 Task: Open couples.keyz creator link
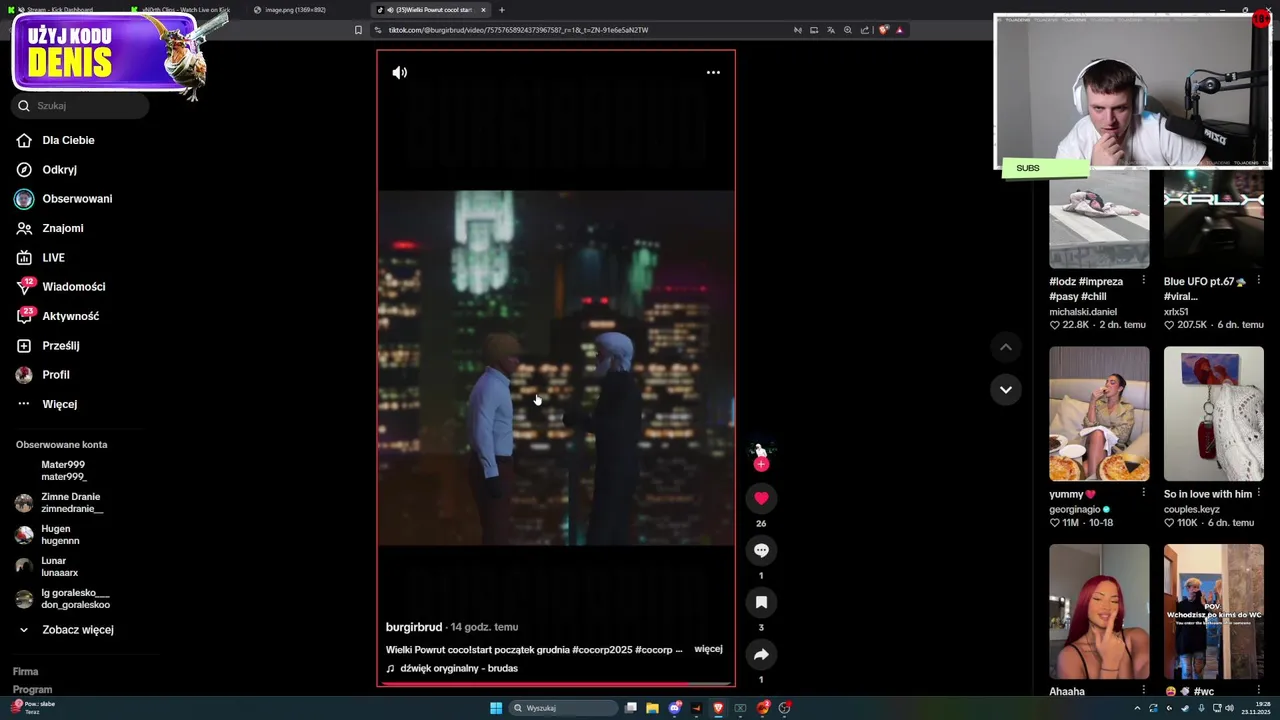pyautogui.click(x=1192, y=509)
